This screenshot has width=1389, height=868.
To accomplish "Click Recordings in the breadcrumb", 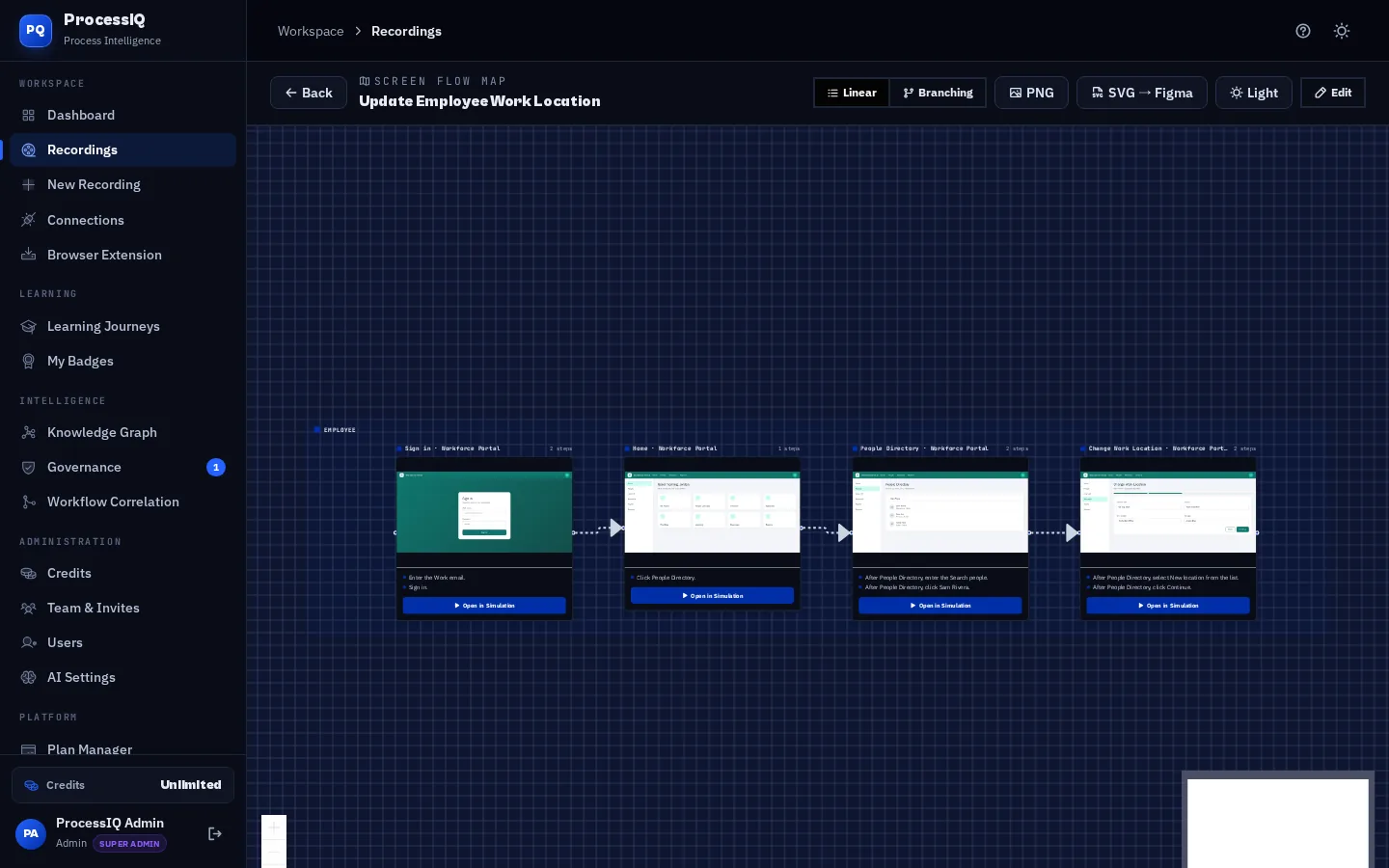I will (x=406, y=31).
